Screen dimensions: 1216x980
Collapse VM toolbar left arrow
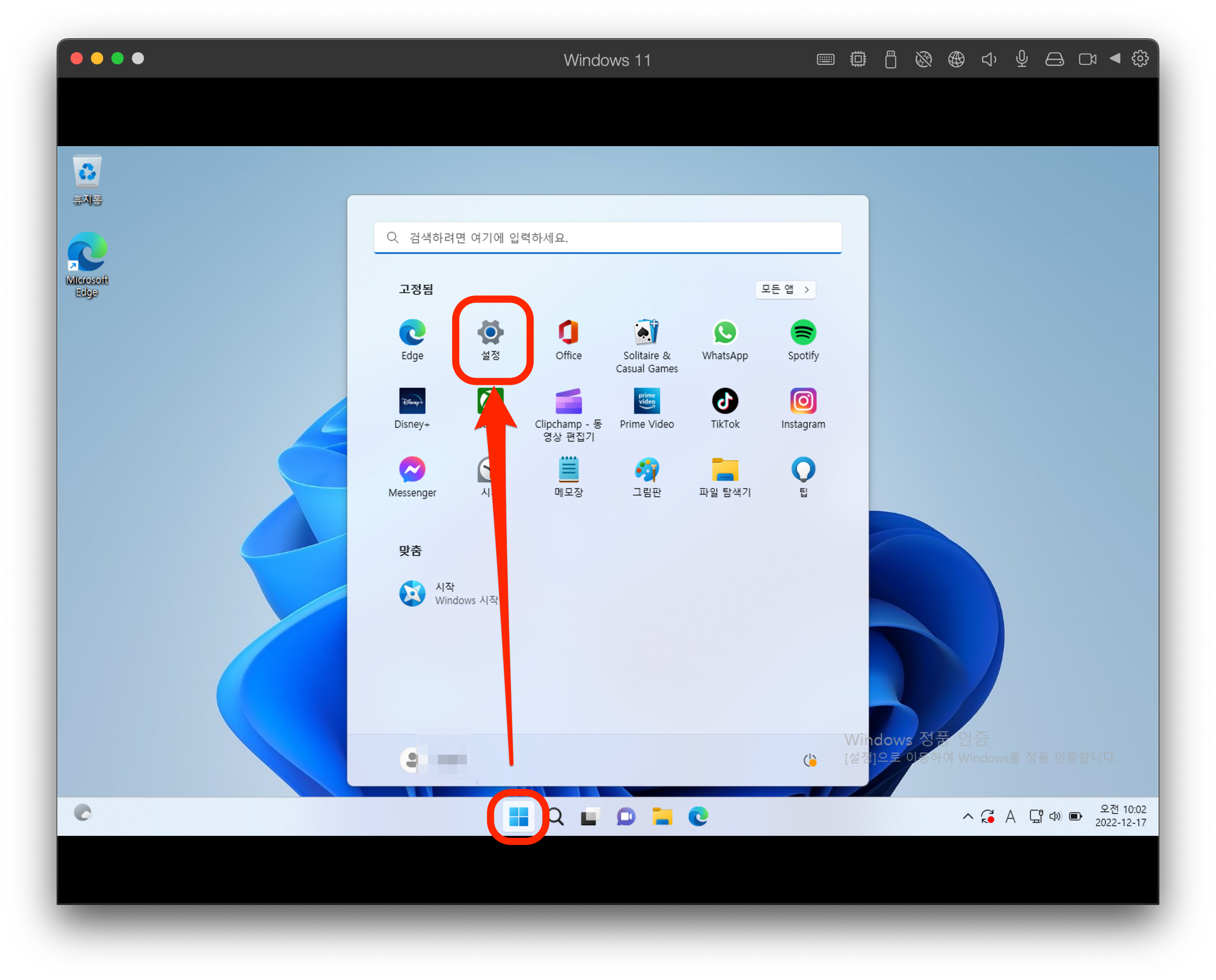pos(1115,59)
